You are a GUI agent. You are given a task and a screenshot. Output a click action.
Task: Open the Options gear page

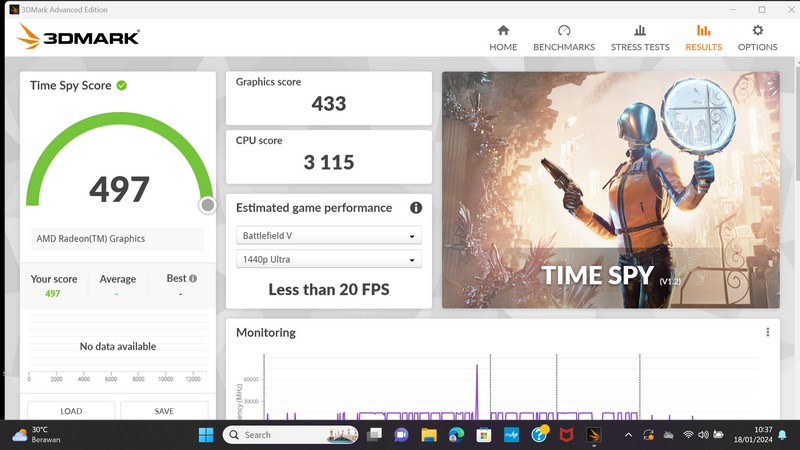pyautogui.click(x=757, y=38)
